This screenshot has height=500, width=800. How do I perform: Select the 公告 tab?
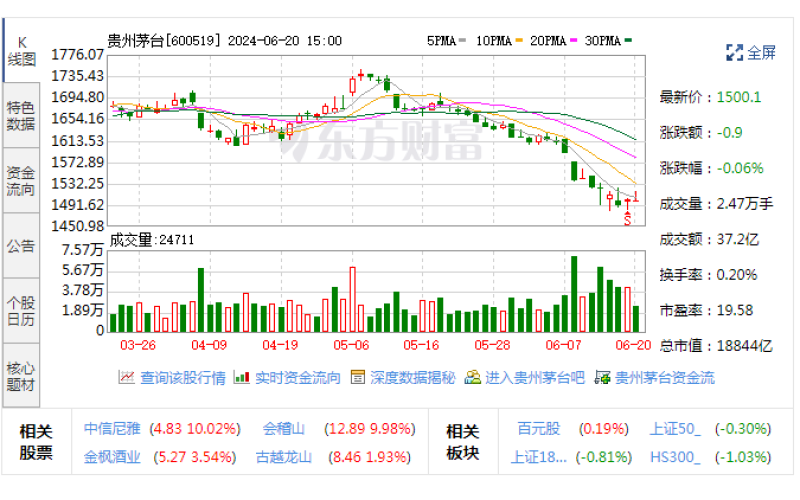coord(21,246)
